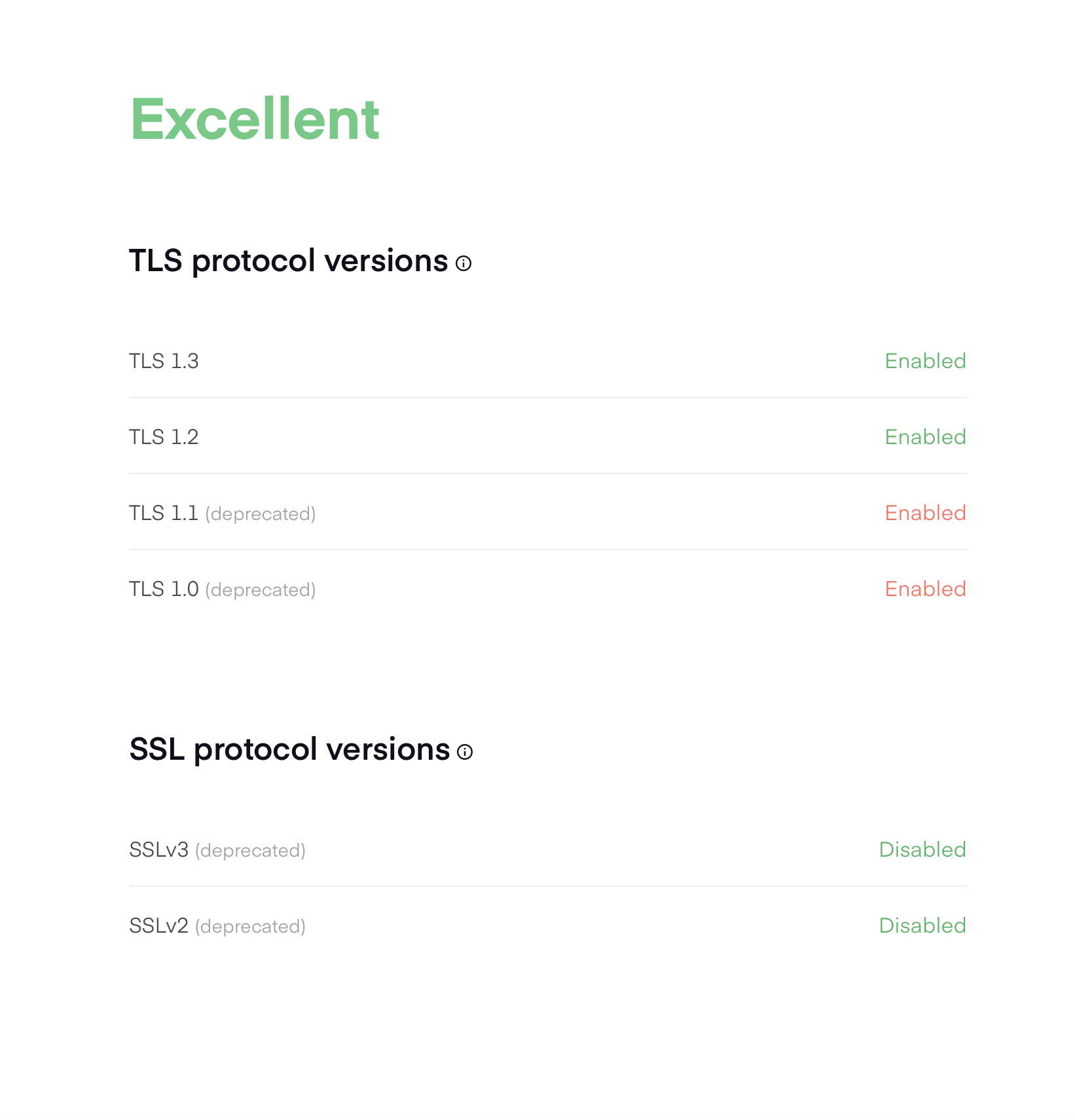
Task: Click the red Enabled status for TLS 1.1
Action: pyautogui.click(x=926, y=513)
